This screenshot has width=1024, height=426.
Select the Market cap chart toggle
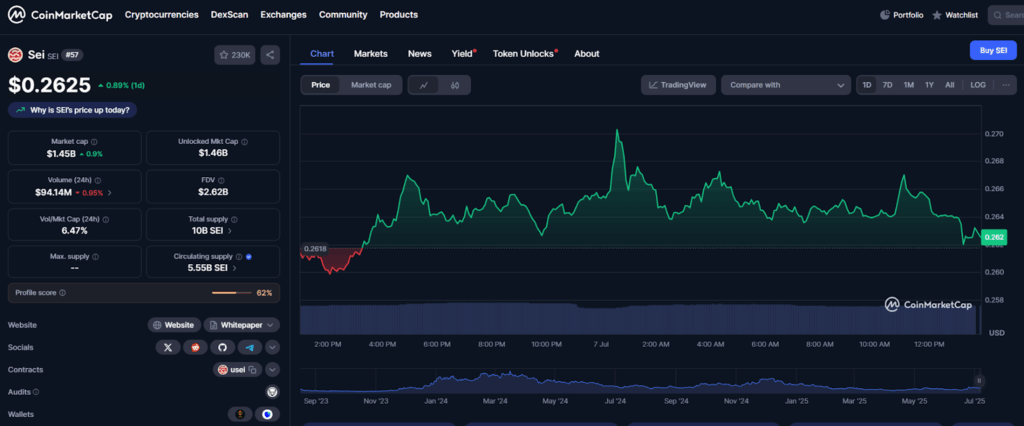coord(371,85)
